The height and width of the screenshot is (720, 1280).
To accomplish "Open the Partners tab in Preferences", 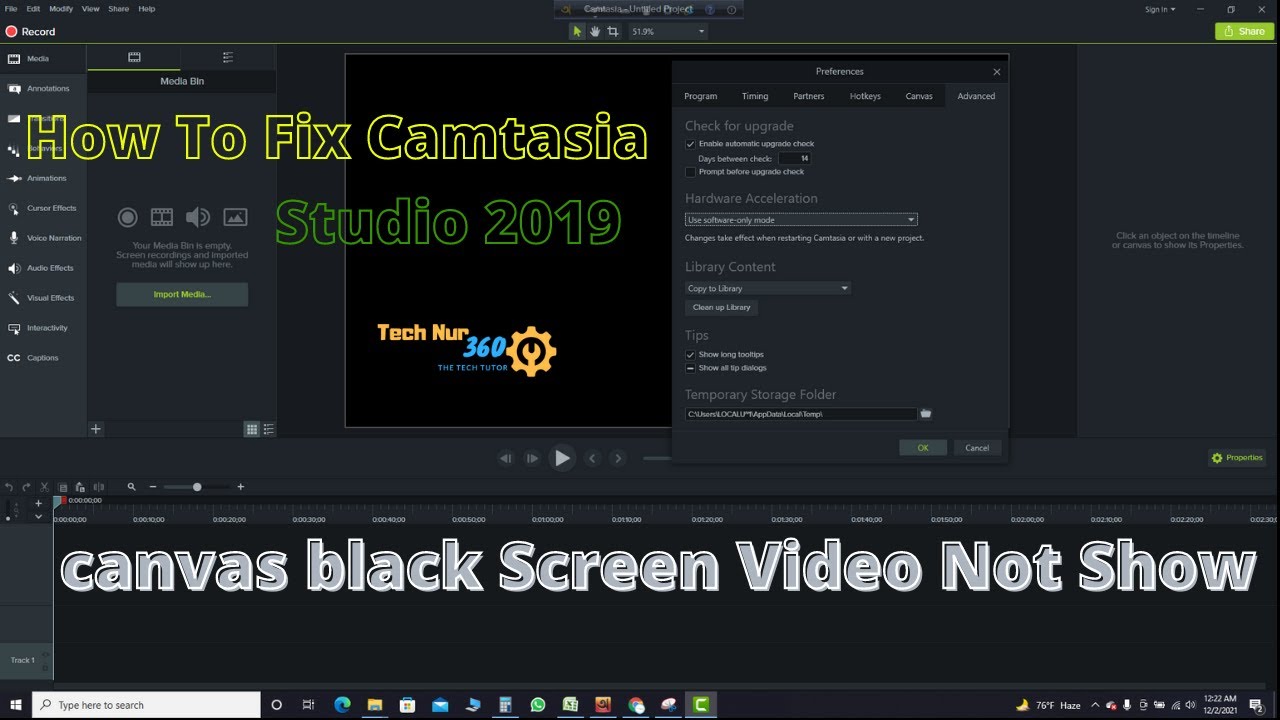I will tap(809, 96).
